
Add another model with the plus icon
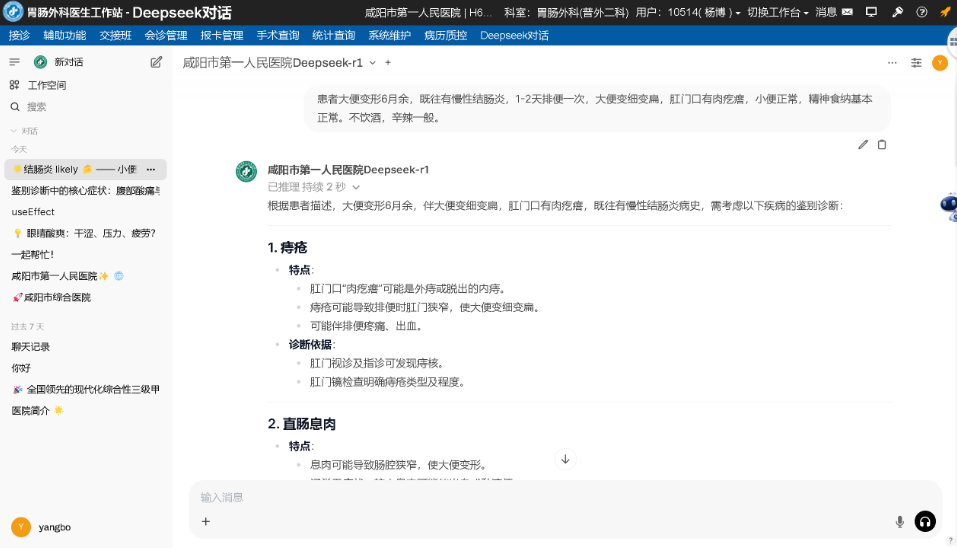tap(388, 62)
